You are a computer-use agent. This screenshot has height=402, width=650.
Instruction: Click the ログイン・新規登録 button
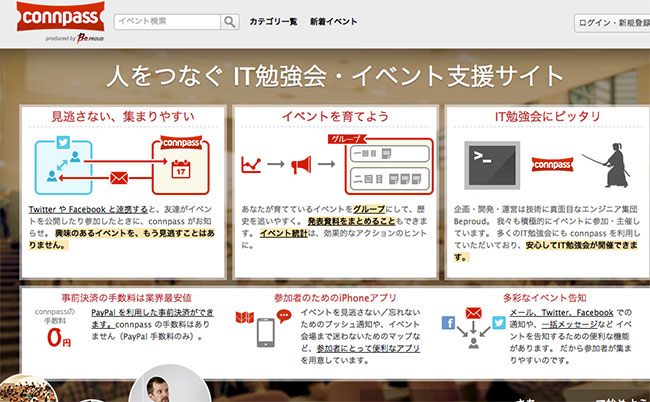613,23
